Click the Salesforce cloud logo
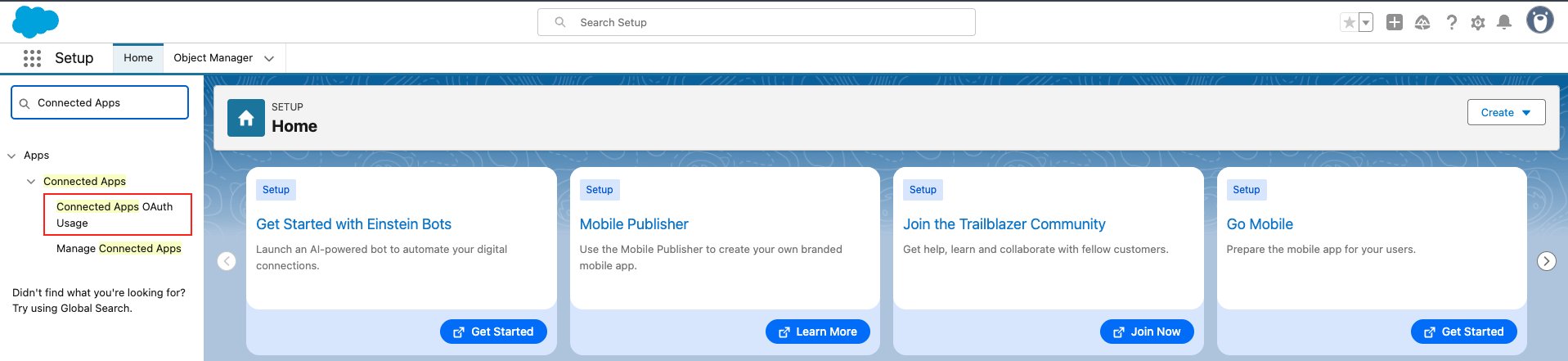 click(x=35, y=21)
